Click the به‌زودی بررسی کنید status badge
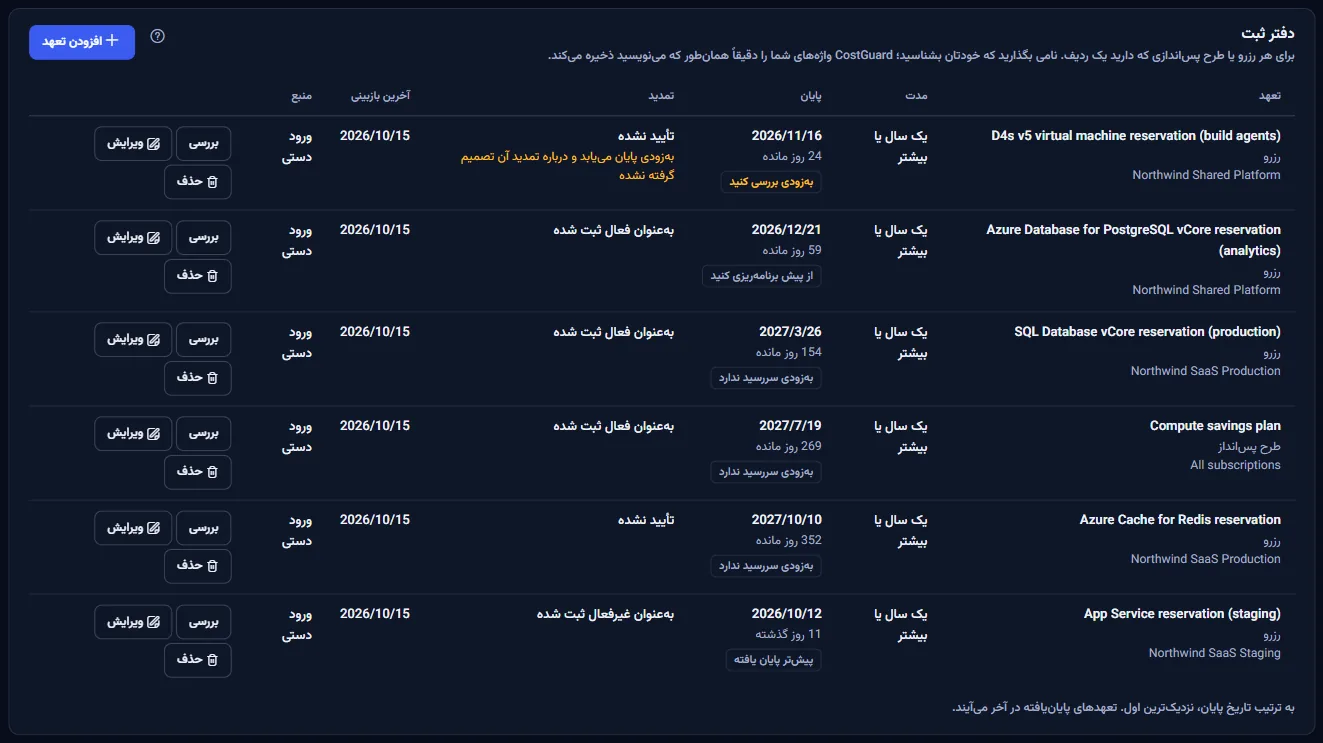Image resolution: width=1323 pixels, height=743 pixels. [771, 182]
